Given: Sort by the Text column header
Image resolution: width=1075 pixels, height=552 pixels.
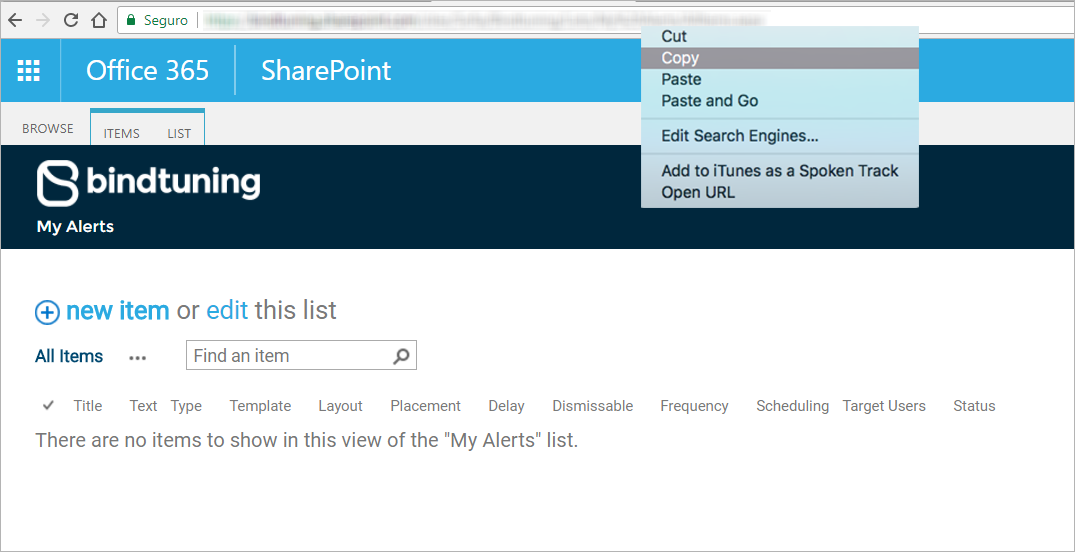Looking at the screenshot, I should (143, 406).
